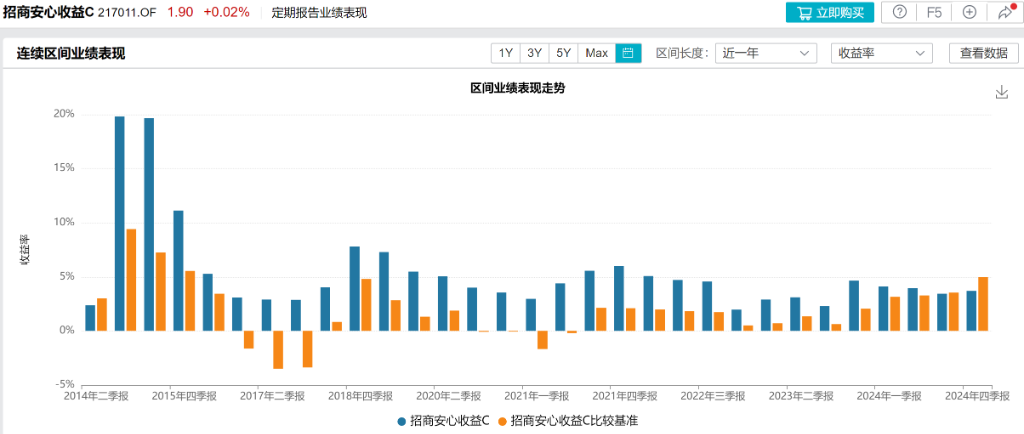Click fund code 217011.OF
This screenshot has width=1024, height=434.
tap(127, 12)
